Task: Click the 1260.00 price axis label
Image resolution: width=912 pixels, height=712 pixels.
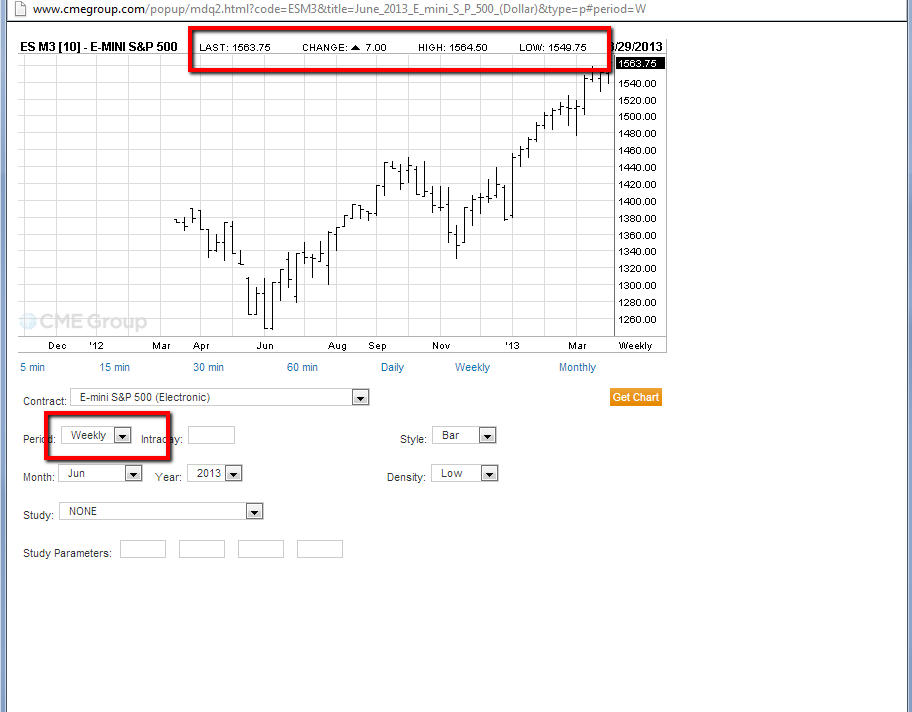Action: (637, 319)
